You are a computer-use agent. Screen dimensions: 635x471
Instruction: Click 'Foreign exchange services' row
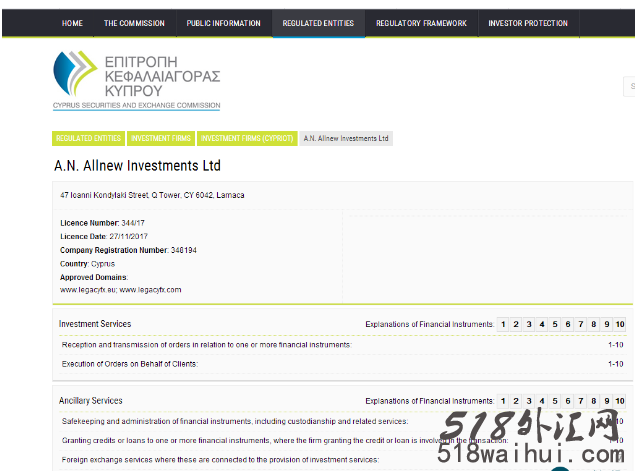tap(343, 460)
